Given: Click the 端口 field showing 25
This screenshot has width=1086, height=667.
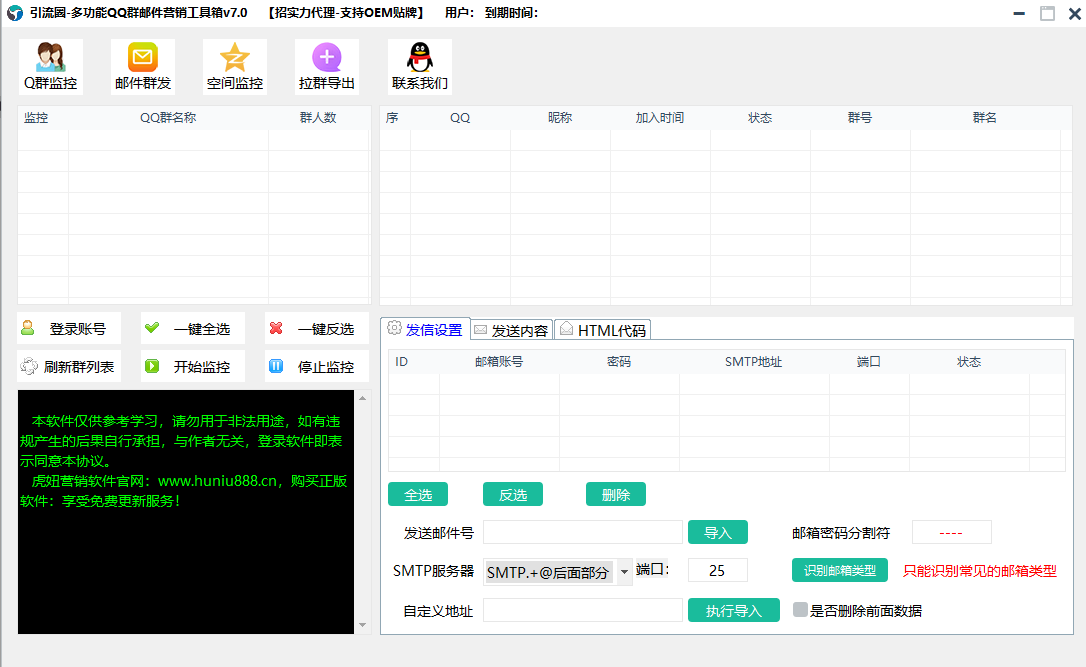Looking at the screenshot, I should click(718, 570).
